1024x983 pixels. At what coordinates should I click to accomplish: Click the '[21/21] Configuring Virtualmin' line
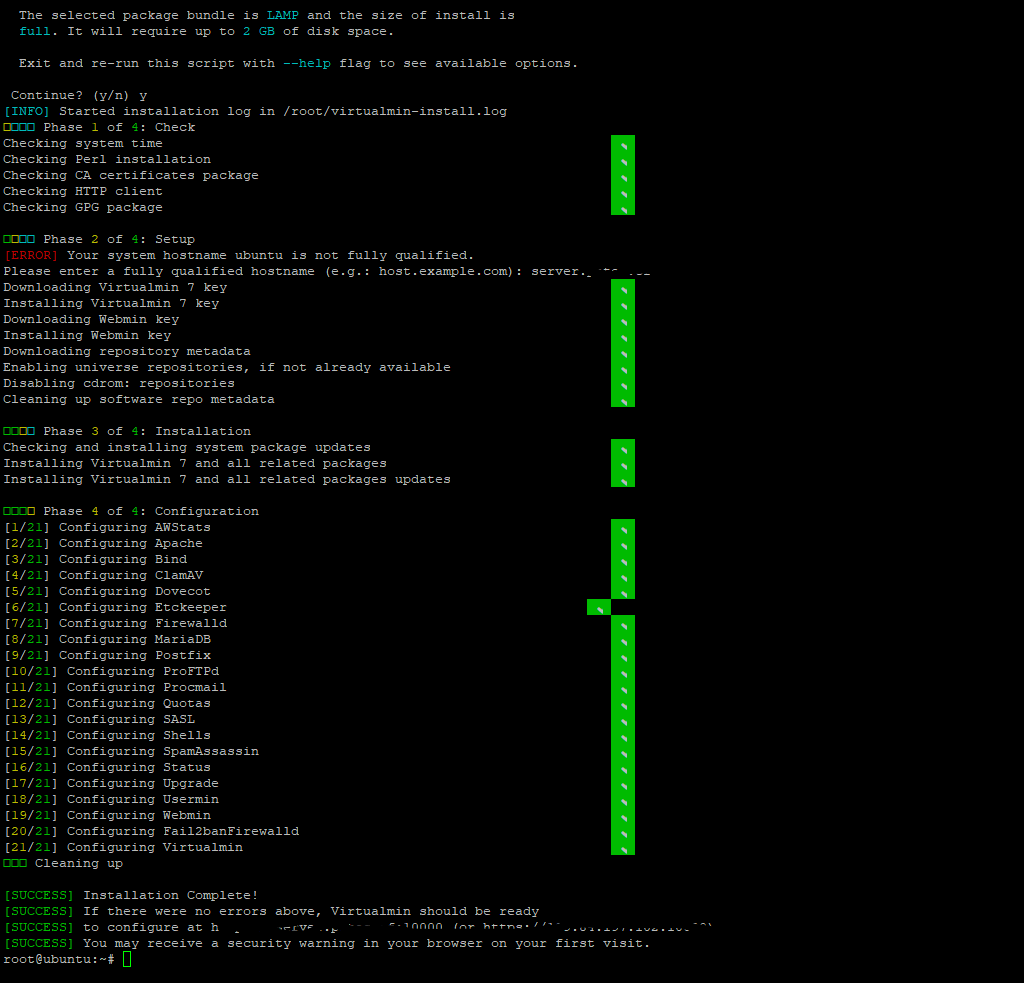point(123,847)
